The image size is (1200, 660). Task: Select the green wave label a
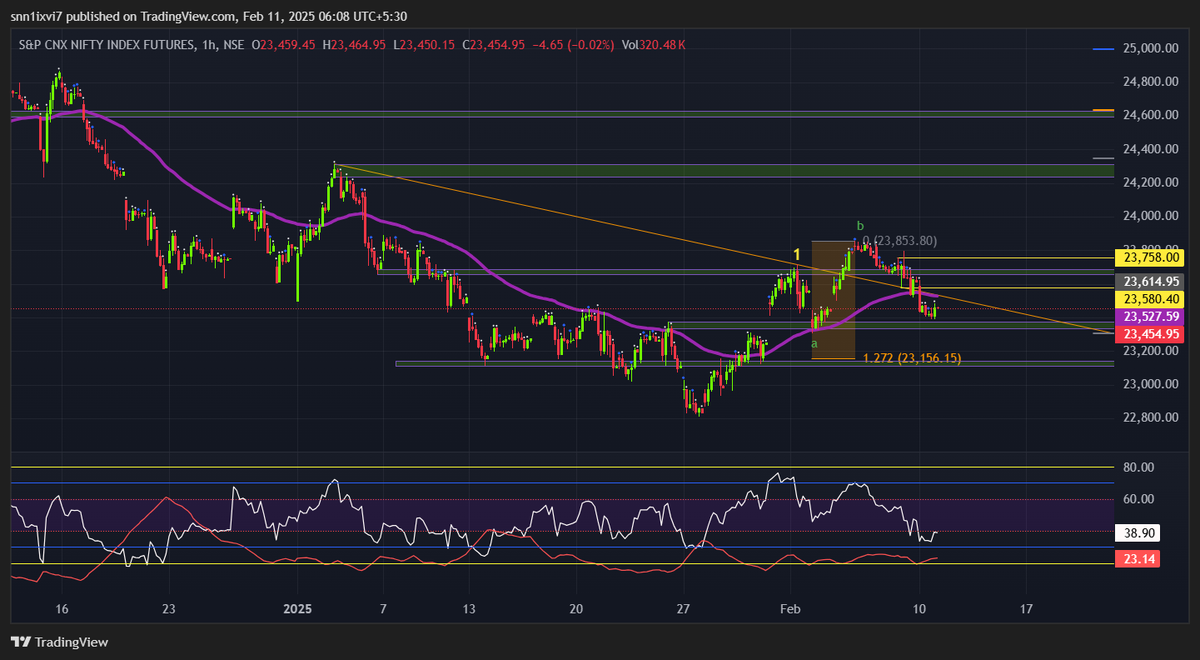tap(814, 344)
